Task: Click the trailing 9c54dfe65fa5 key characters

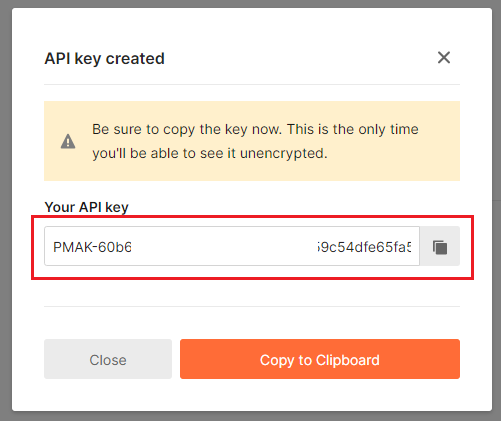Action: click(x=364, y=247)
